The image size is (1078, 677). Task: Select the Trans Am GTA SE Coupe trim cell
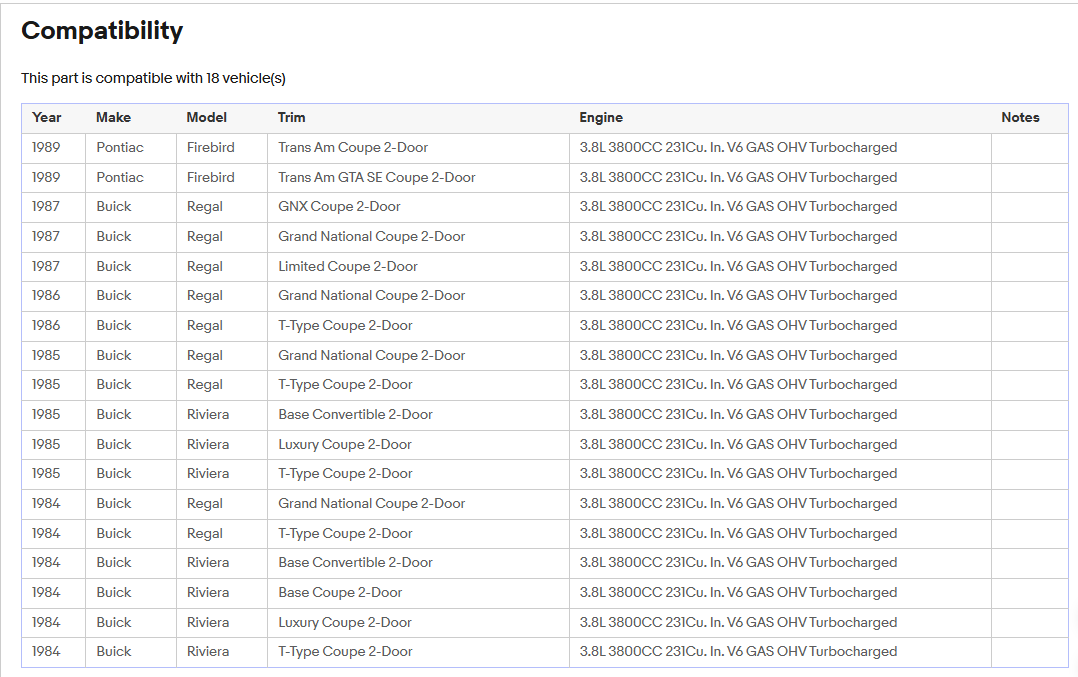pyautogui.click(x=376, y=178)
